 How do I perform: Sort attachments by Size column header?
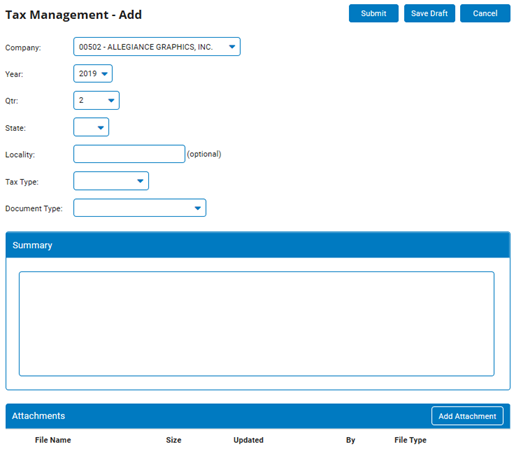point(174,440)
